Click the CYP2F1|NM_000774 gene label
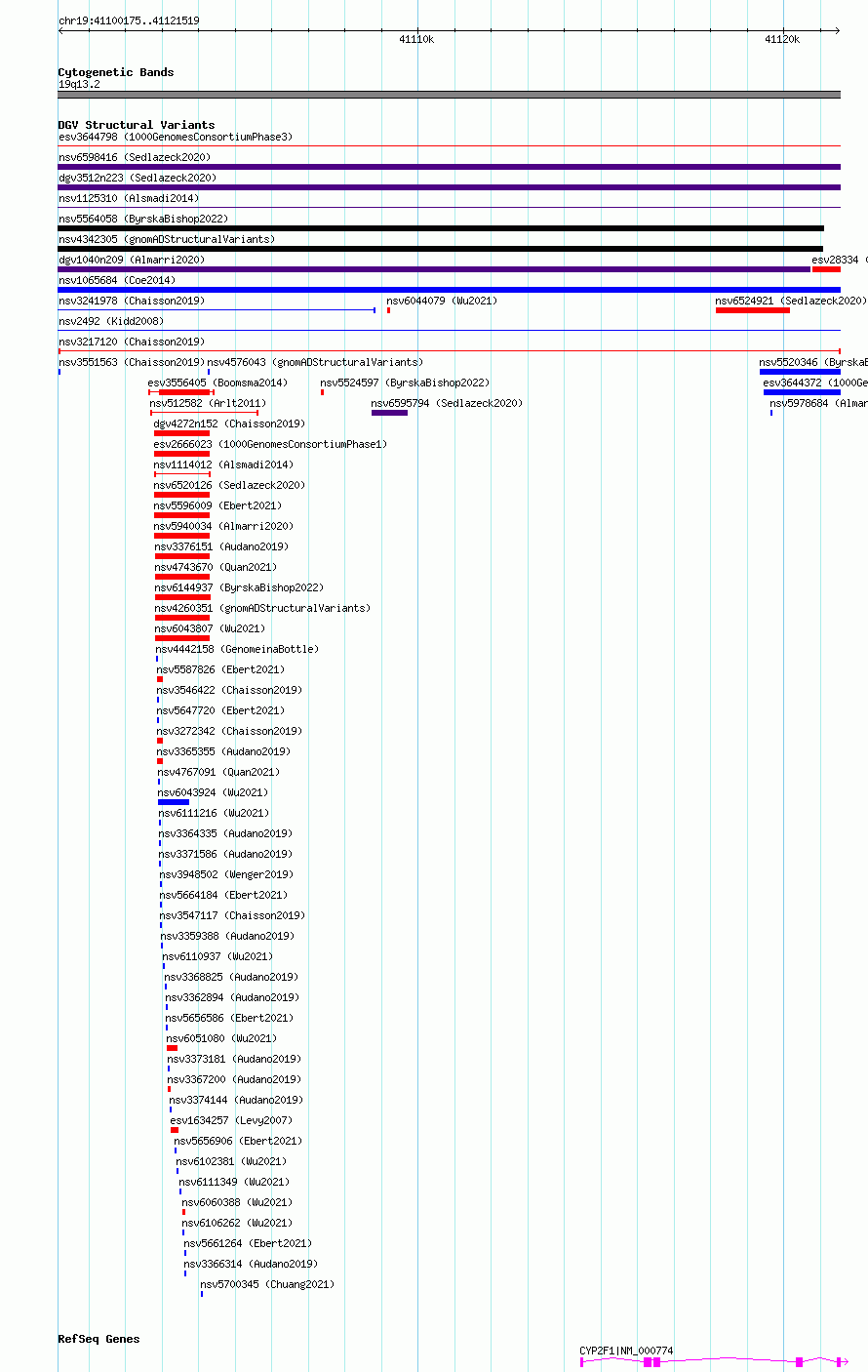The width and height of the screenshot is (868, 1372). (x=626, y=1351)
